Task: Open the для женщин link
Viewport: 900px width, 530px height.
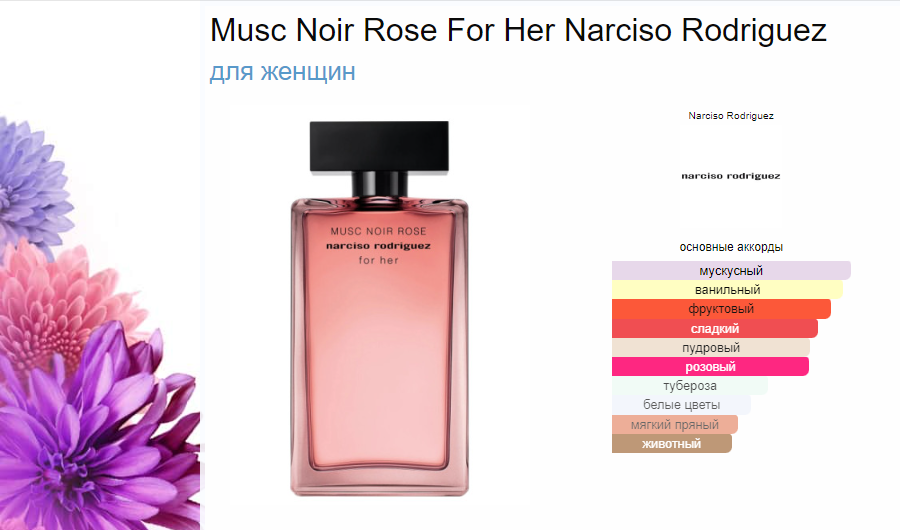Action: tap(282, 72)
